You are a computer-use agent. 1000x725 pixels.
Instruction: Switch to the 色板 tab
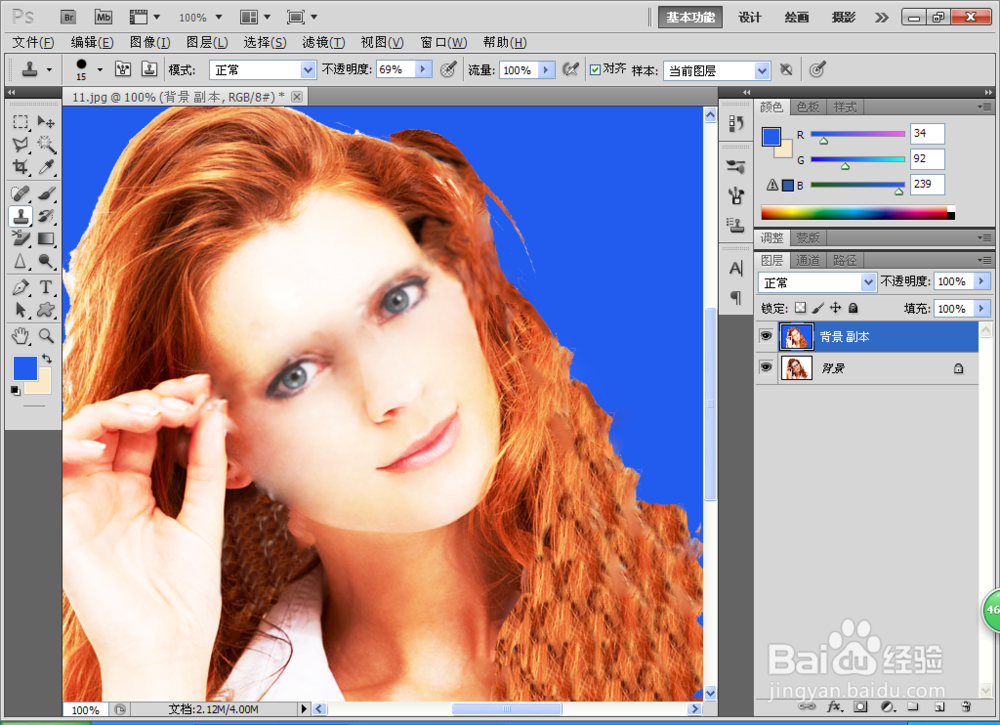click(808, 107)
